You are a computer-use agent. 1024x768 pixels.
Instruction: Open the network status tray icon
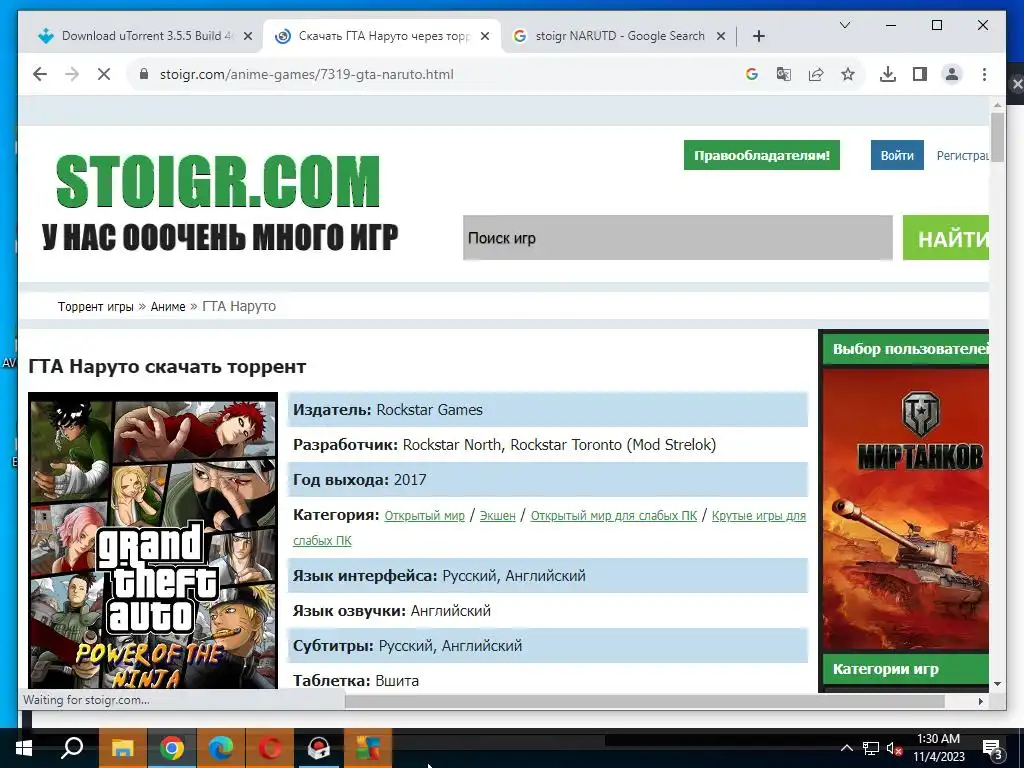tap(871, 748)
